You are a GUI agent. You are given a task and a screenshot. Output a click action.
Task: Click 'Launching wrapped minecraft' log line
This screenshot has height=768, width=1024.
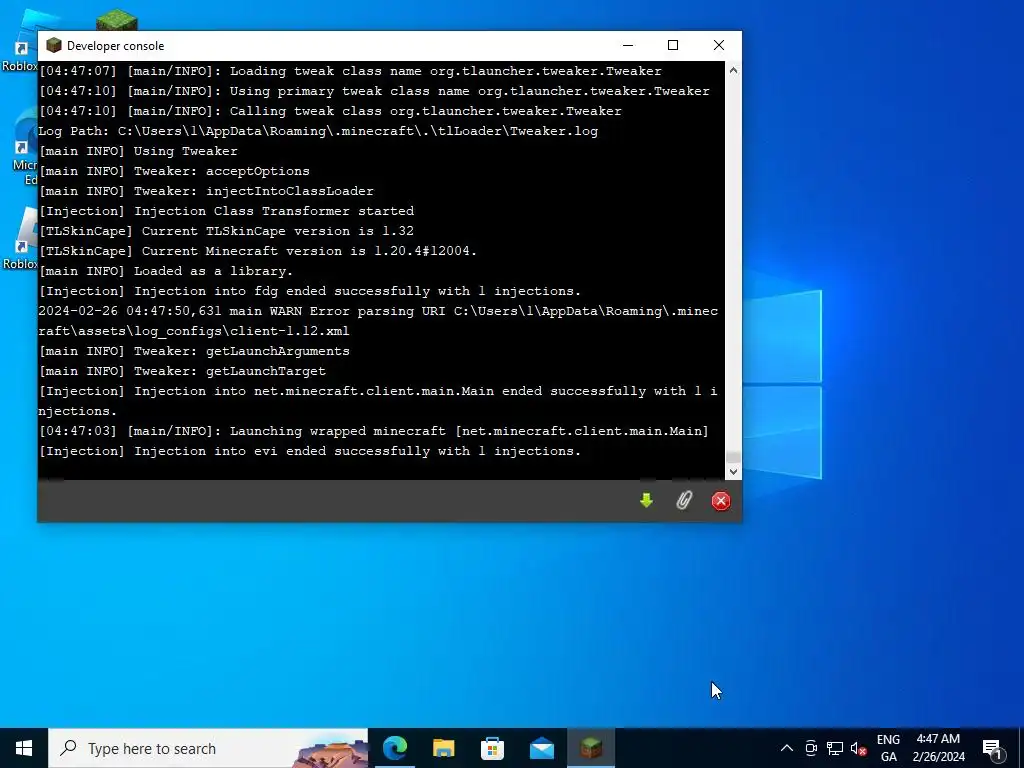click(x=374, y=431)
